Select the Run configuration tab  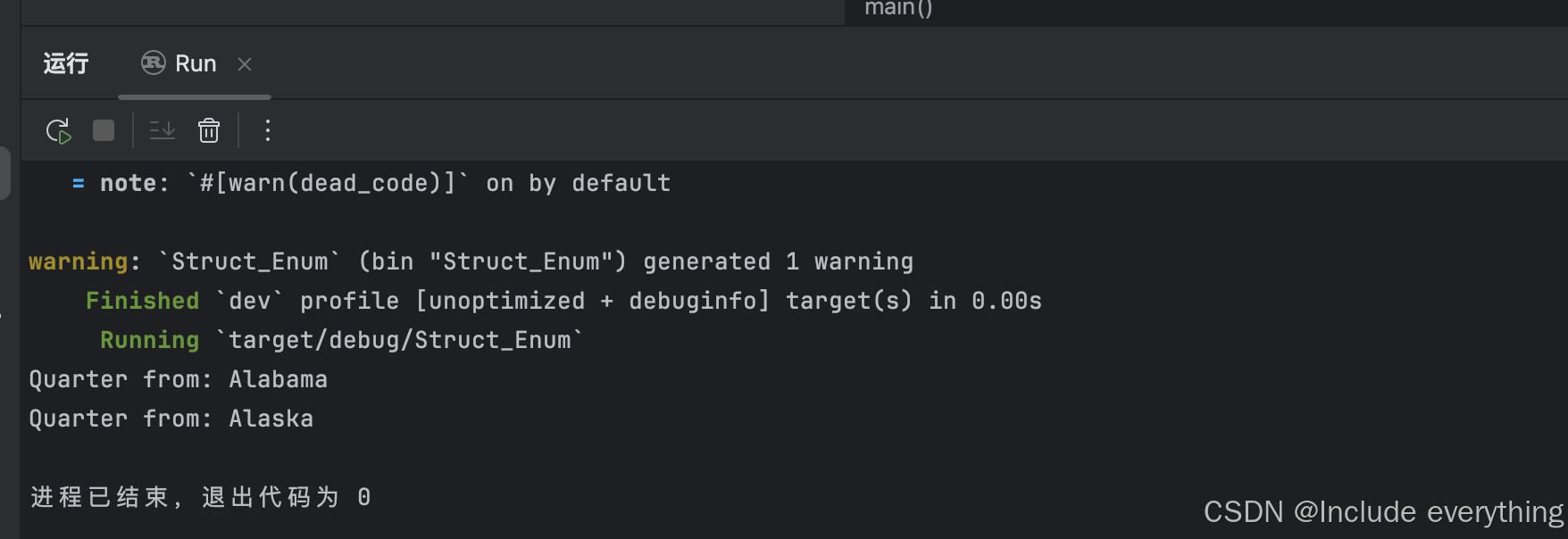(196, 64)
